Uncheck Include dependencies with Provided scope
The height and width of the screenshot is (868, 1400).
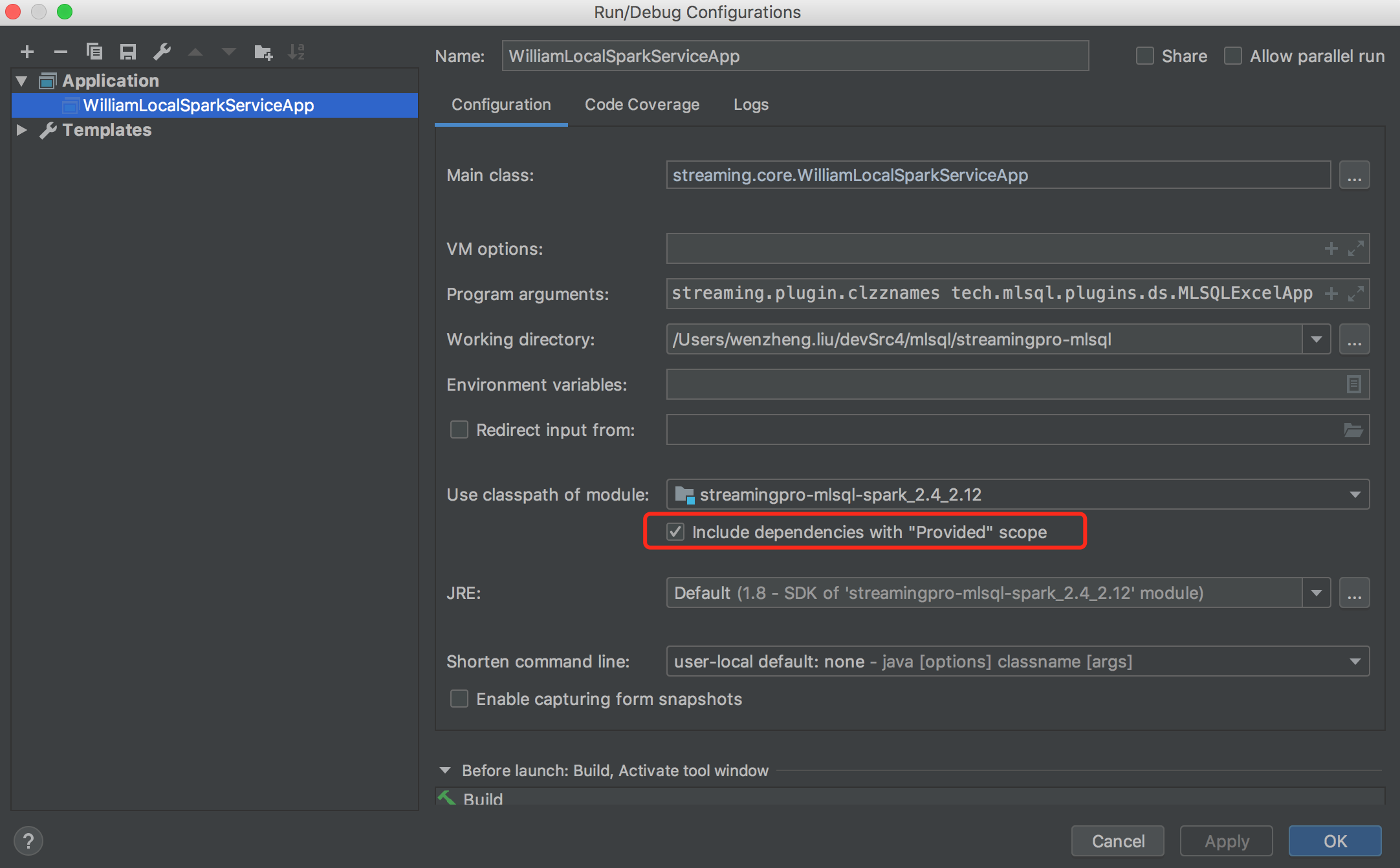(x=675, y=532)
